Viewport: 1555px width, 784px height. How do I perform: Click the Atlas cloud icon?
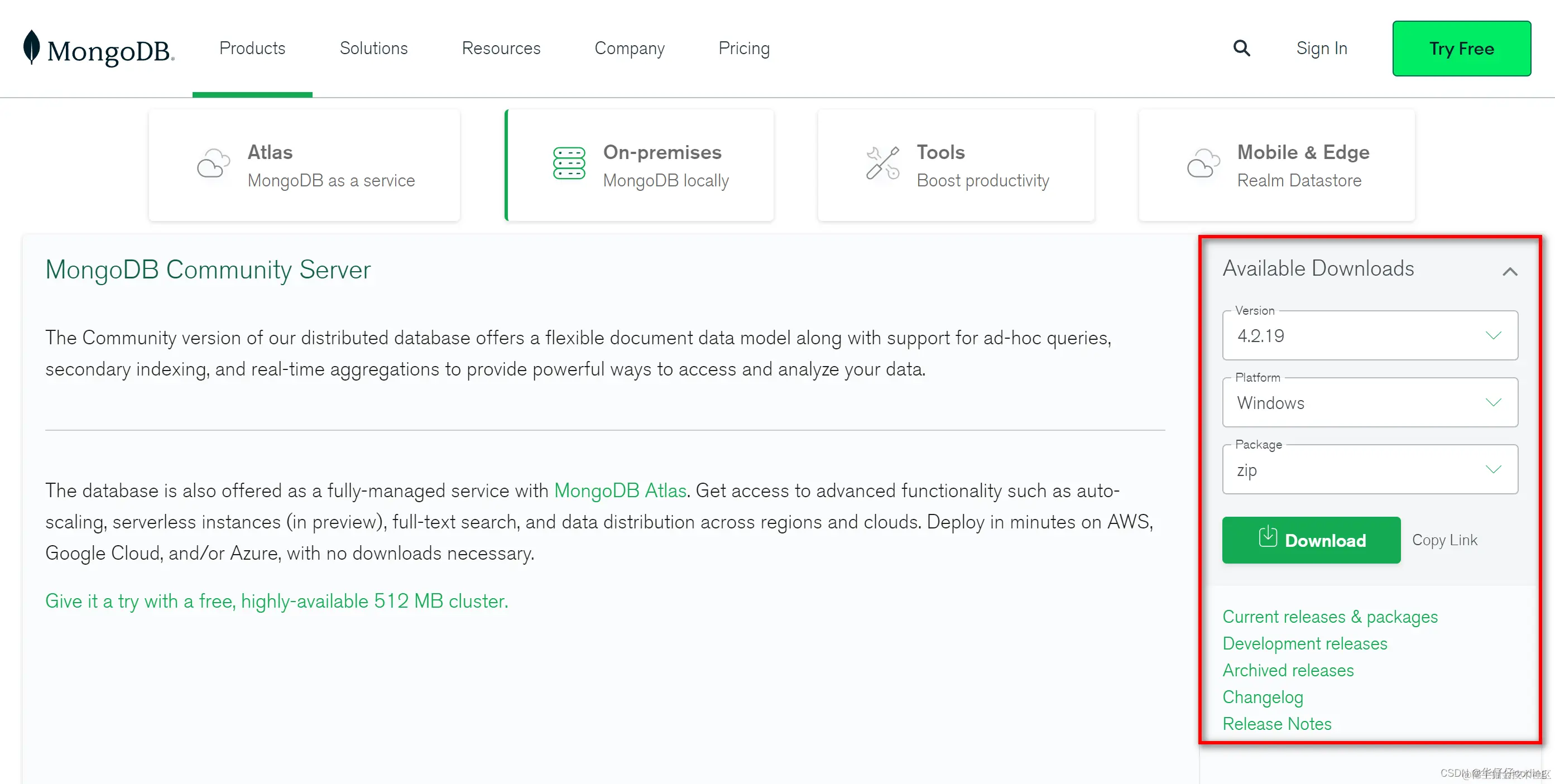213,164
